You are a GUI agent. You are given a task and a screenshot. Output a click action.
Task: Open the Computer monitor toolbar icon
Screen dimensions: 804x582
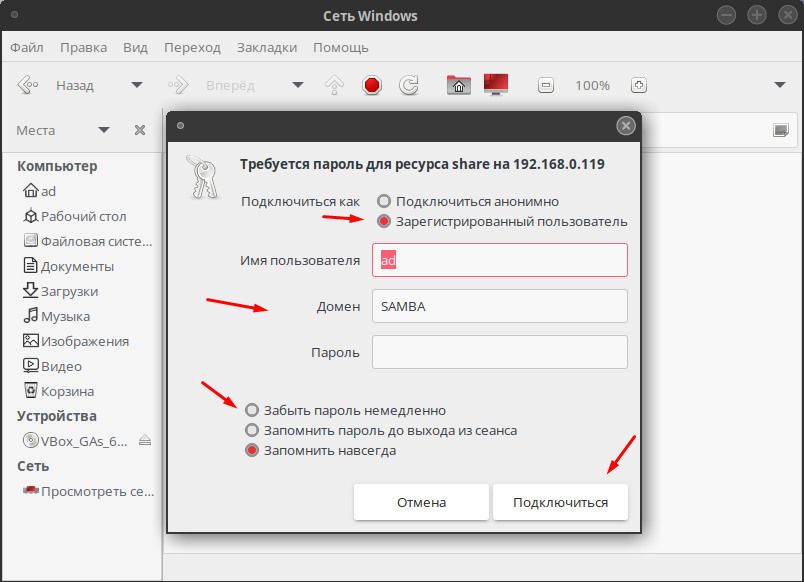pos(496,85)
